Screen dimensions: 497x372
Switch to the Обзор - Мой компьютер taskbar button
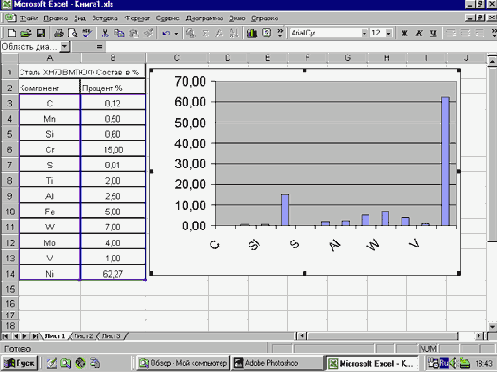coord(183,363)
